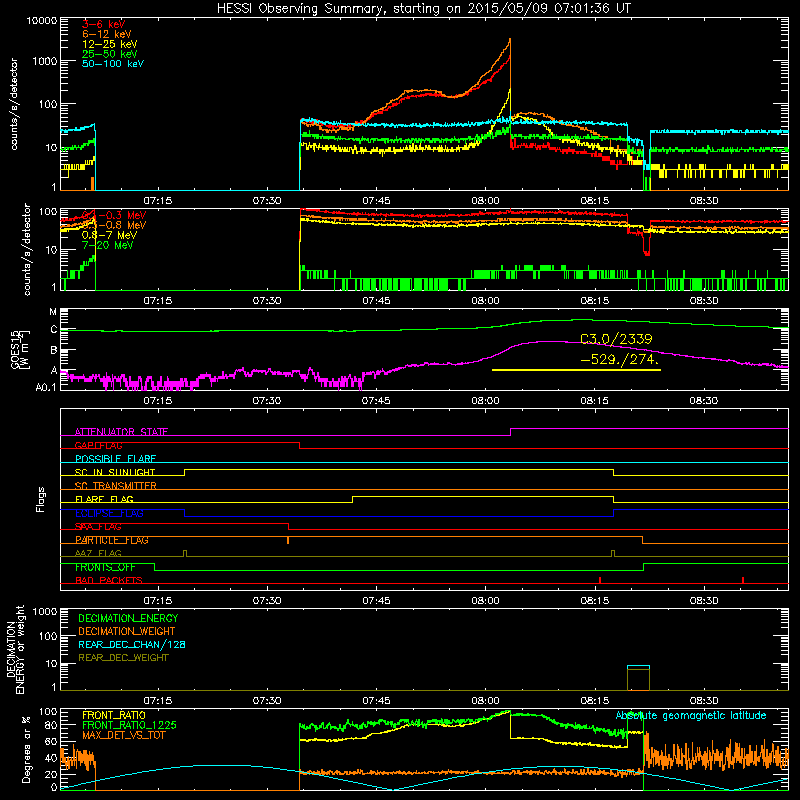This screenshot has height=800, width=800.
Task: Click the POSSIBLE_FLARE flag label
Action: click(115, 459)
